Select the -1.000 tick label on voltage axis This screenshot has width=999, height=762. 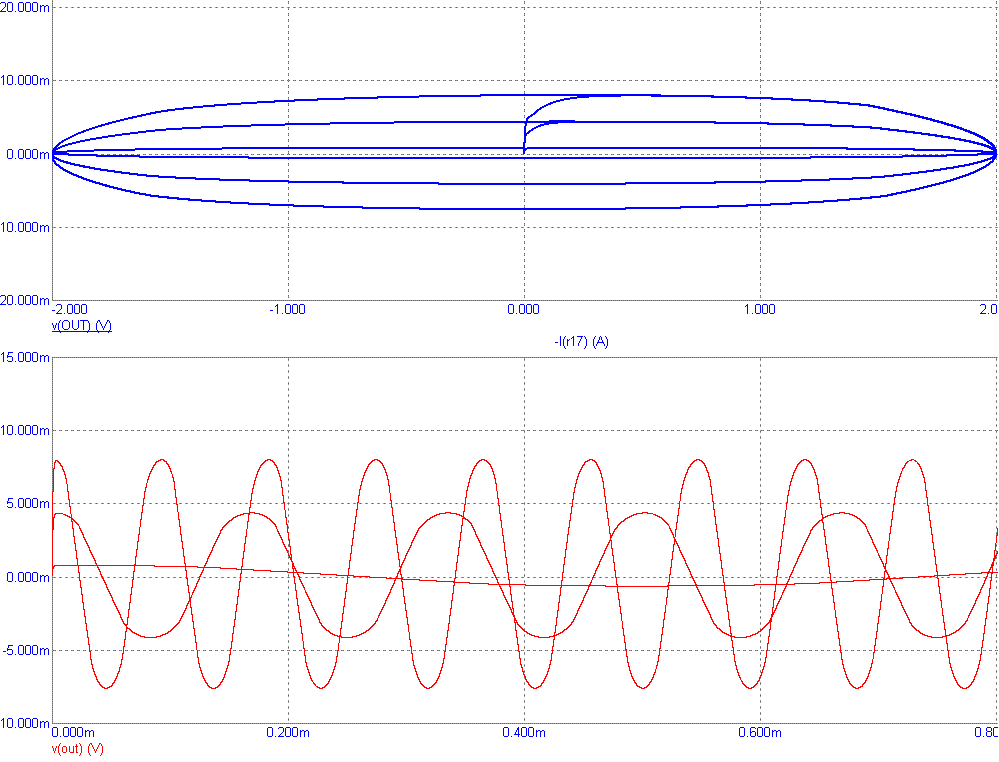[287, 310]
